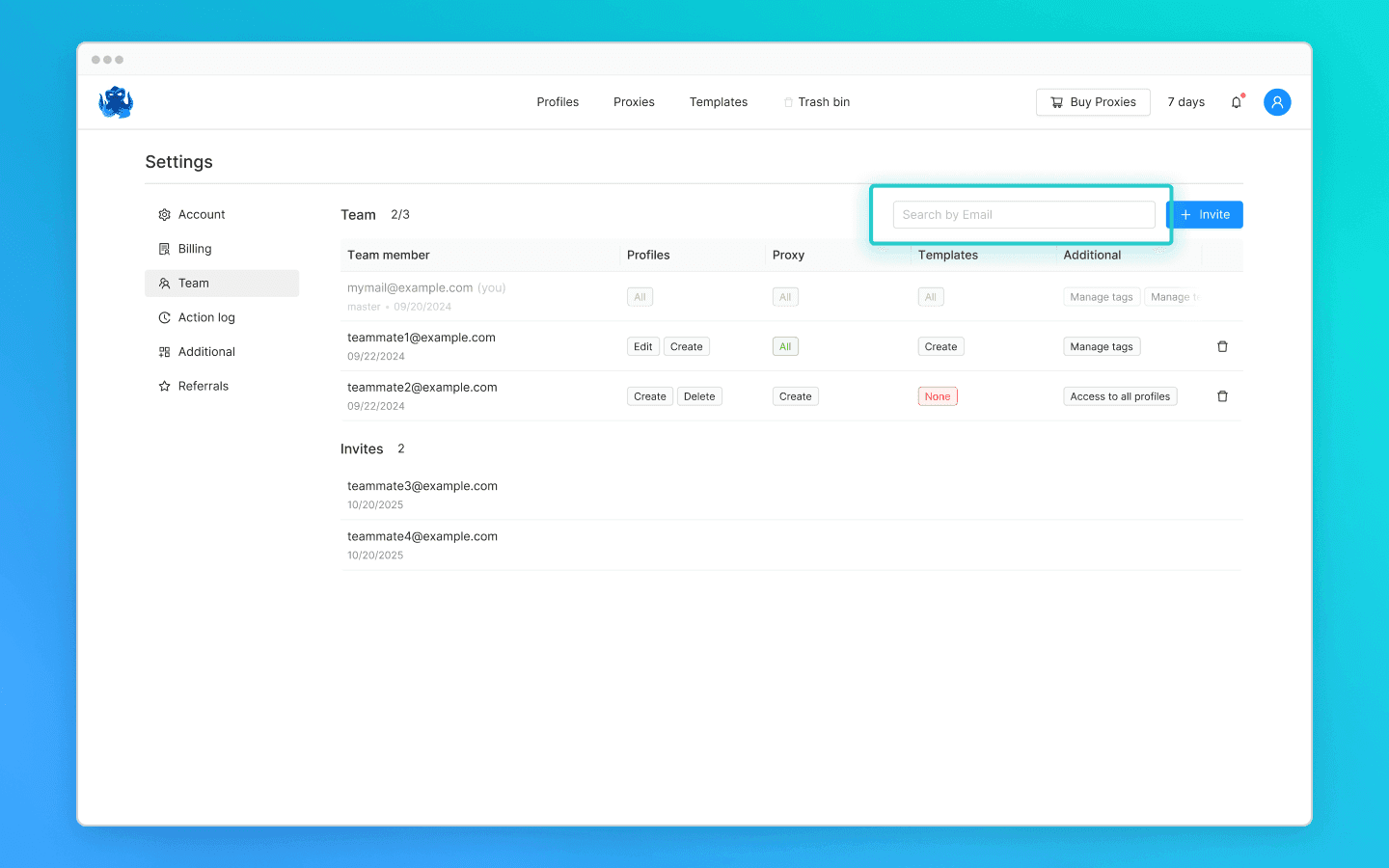Select Additional in the settings sidebar
1389x868 pixels.
222,352
